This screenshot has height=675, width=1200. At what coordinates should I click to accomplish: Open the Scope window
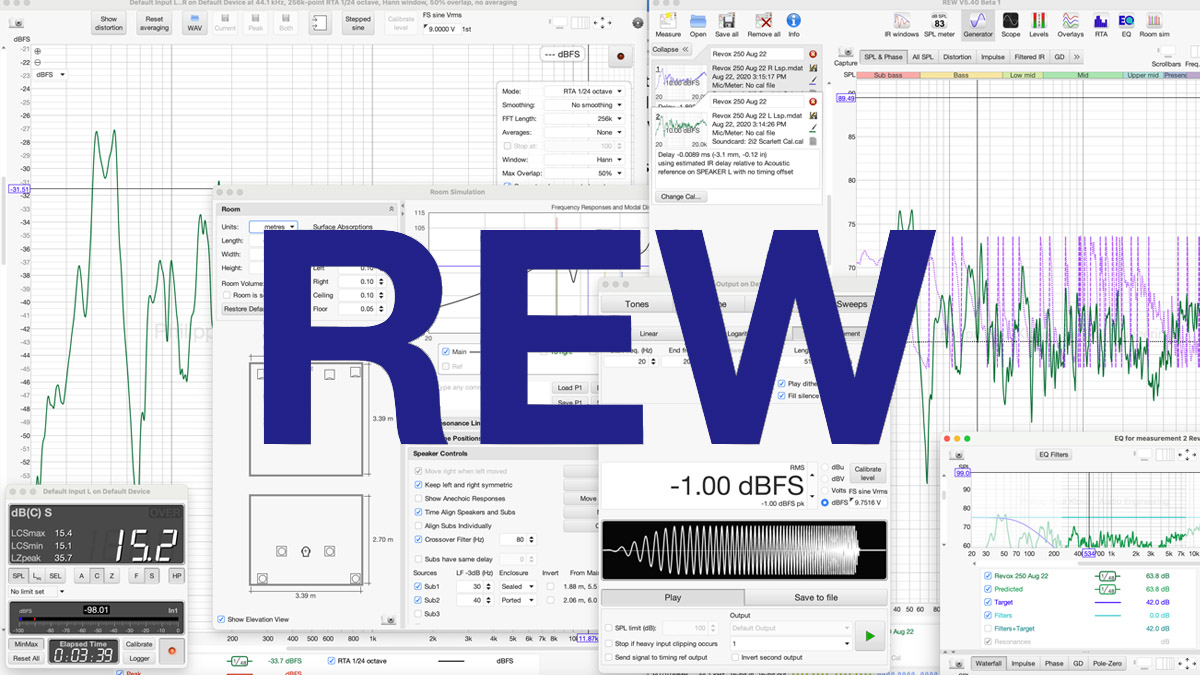1011,20
